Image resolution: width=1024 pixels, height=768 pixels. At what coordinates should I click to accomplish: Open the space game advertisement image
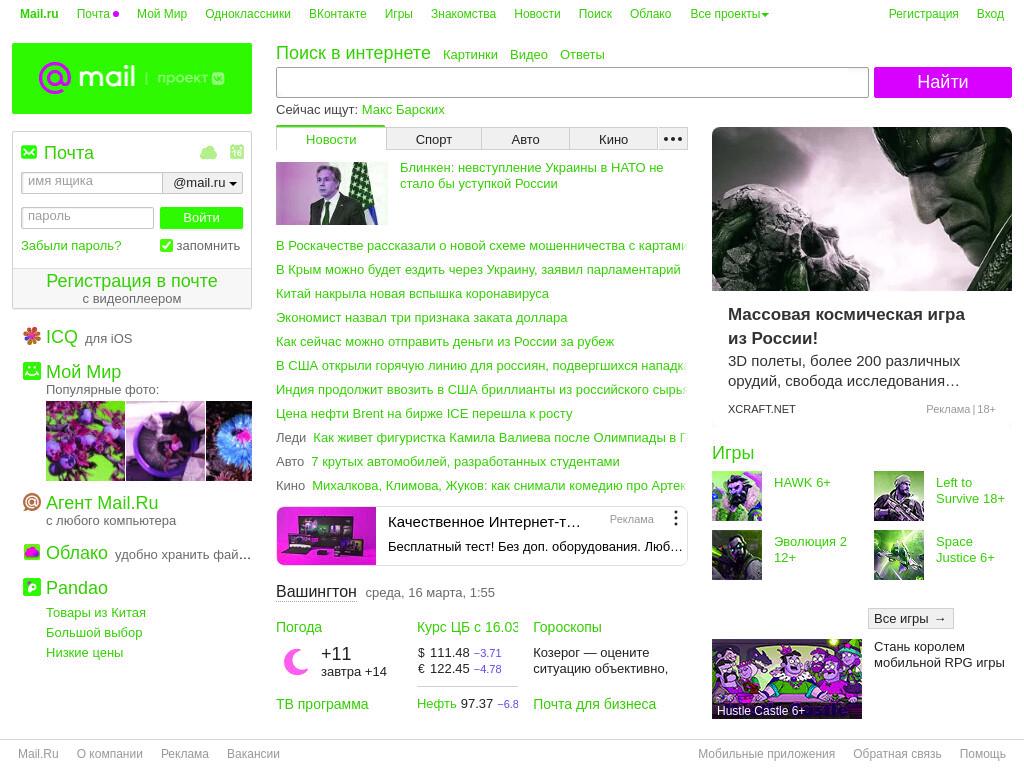click(862, 209)
